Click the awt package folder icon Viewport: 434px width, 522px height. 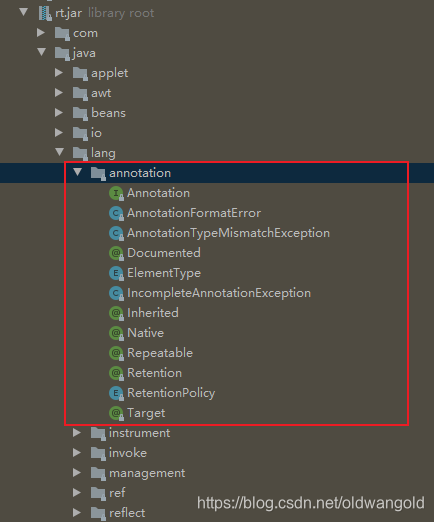(x=80, y=93)
